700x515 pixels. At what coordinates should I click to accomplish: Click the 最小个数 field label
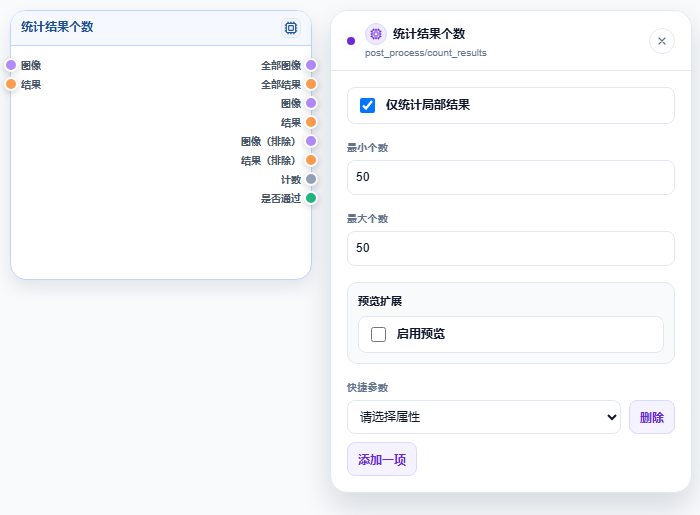click(367, 148)
